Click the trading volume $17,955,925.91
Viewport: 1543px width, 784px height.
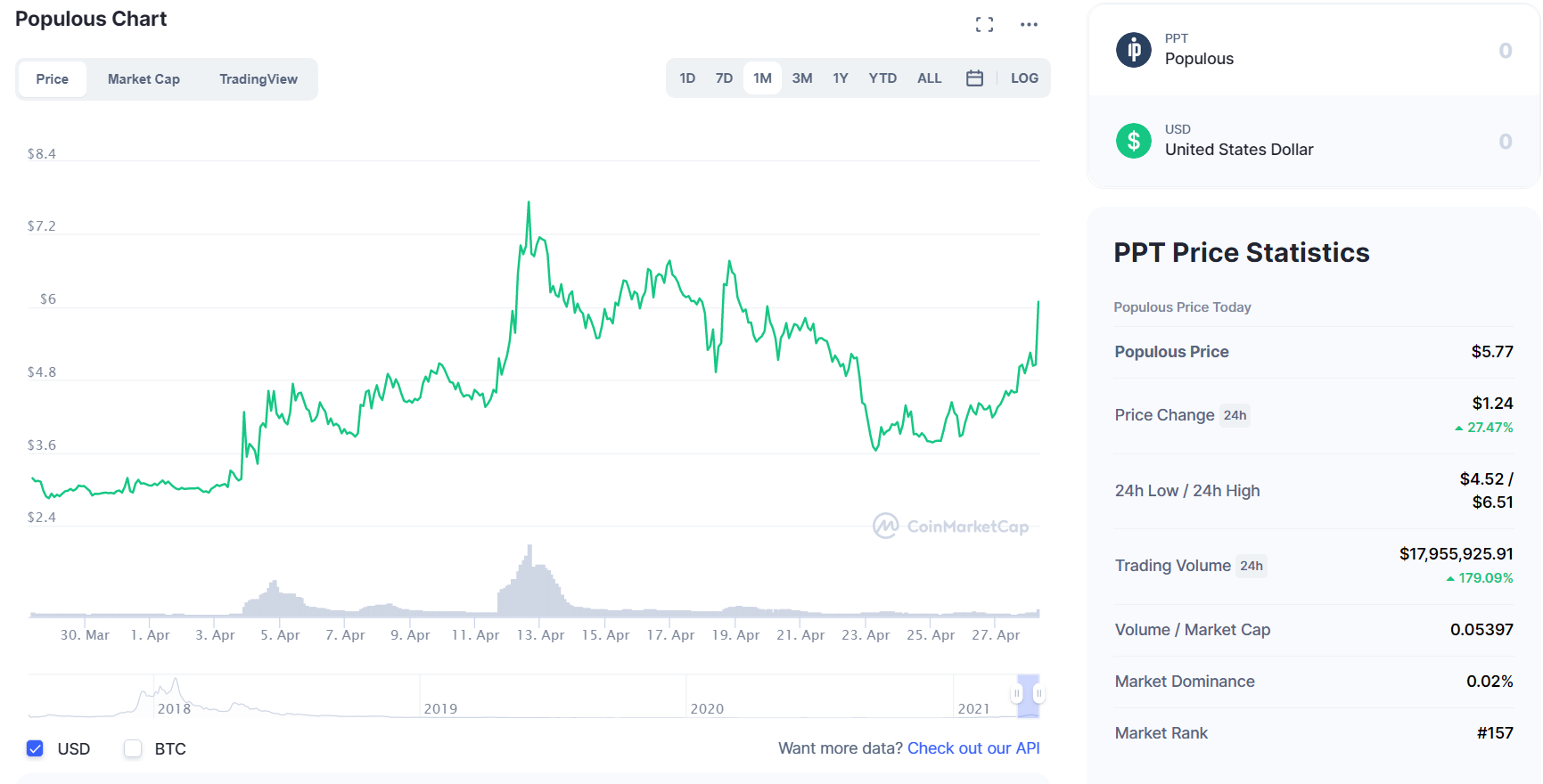coord(1457,554)
